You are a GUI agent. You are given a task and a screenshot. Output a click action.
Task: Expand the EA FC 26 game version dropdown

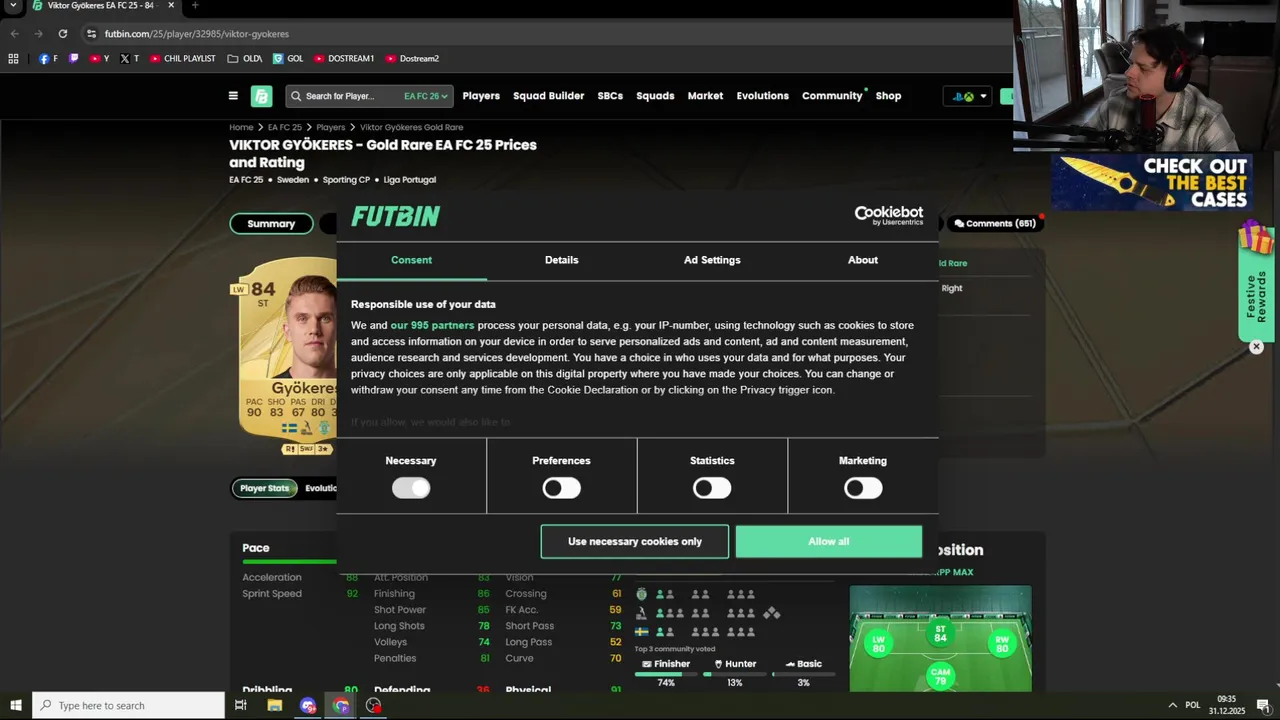point(425,96)
